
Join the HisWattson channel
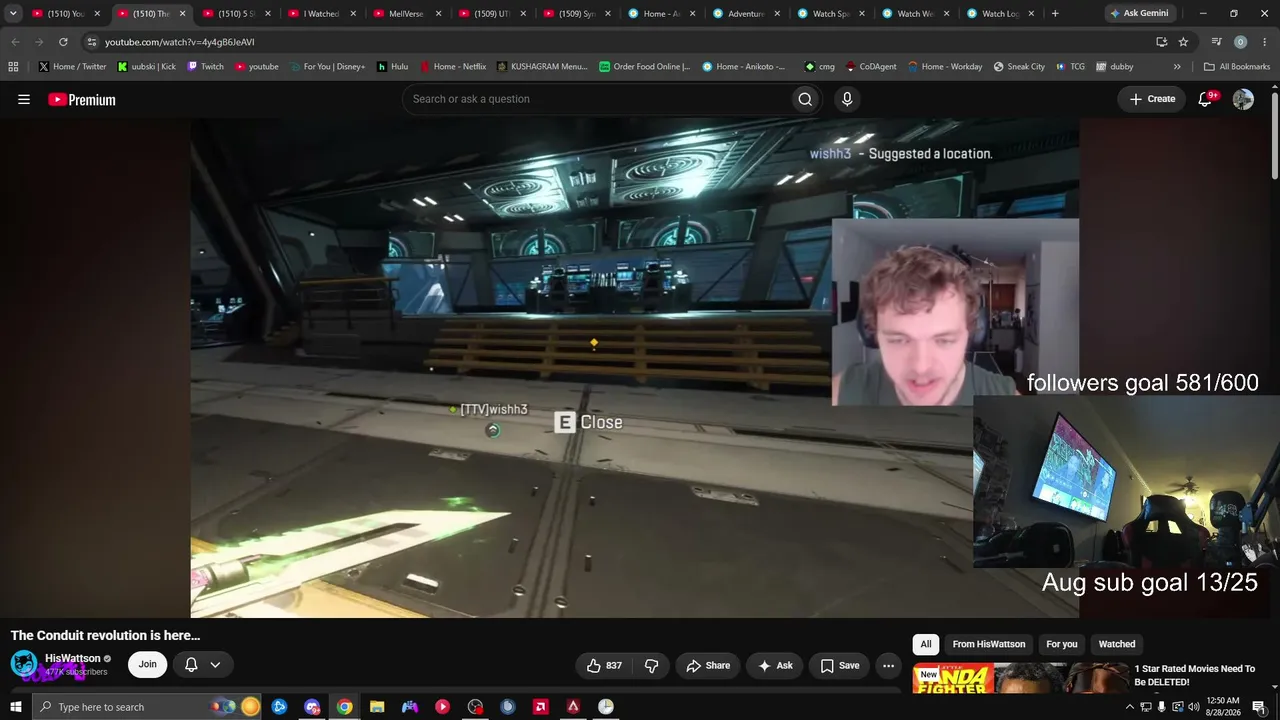(147, 665)
